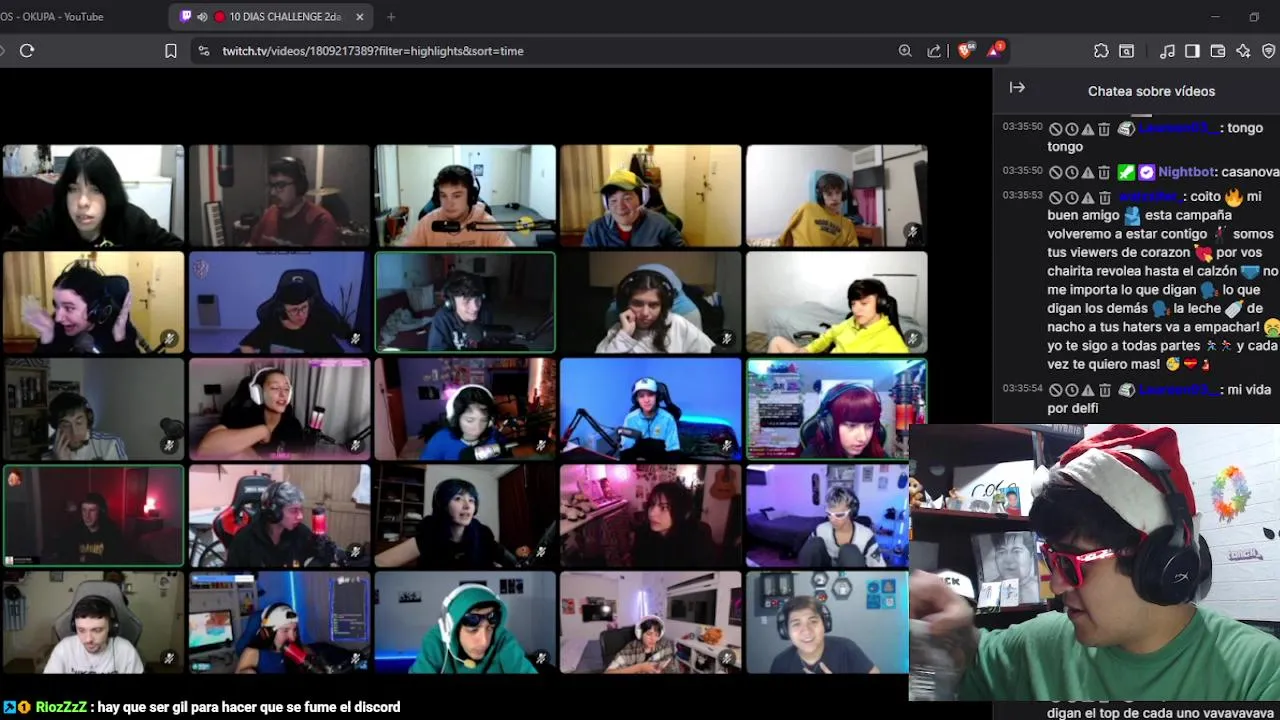
Task: Open the browser extensions puzzle icon
Action: point(1101,51)
